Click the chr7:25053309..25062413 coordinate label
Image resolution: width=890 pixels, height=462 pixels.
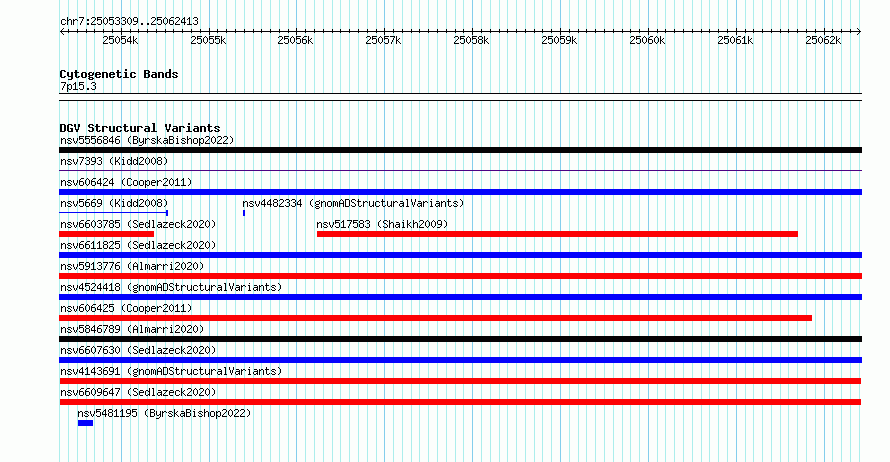point(129,22)
